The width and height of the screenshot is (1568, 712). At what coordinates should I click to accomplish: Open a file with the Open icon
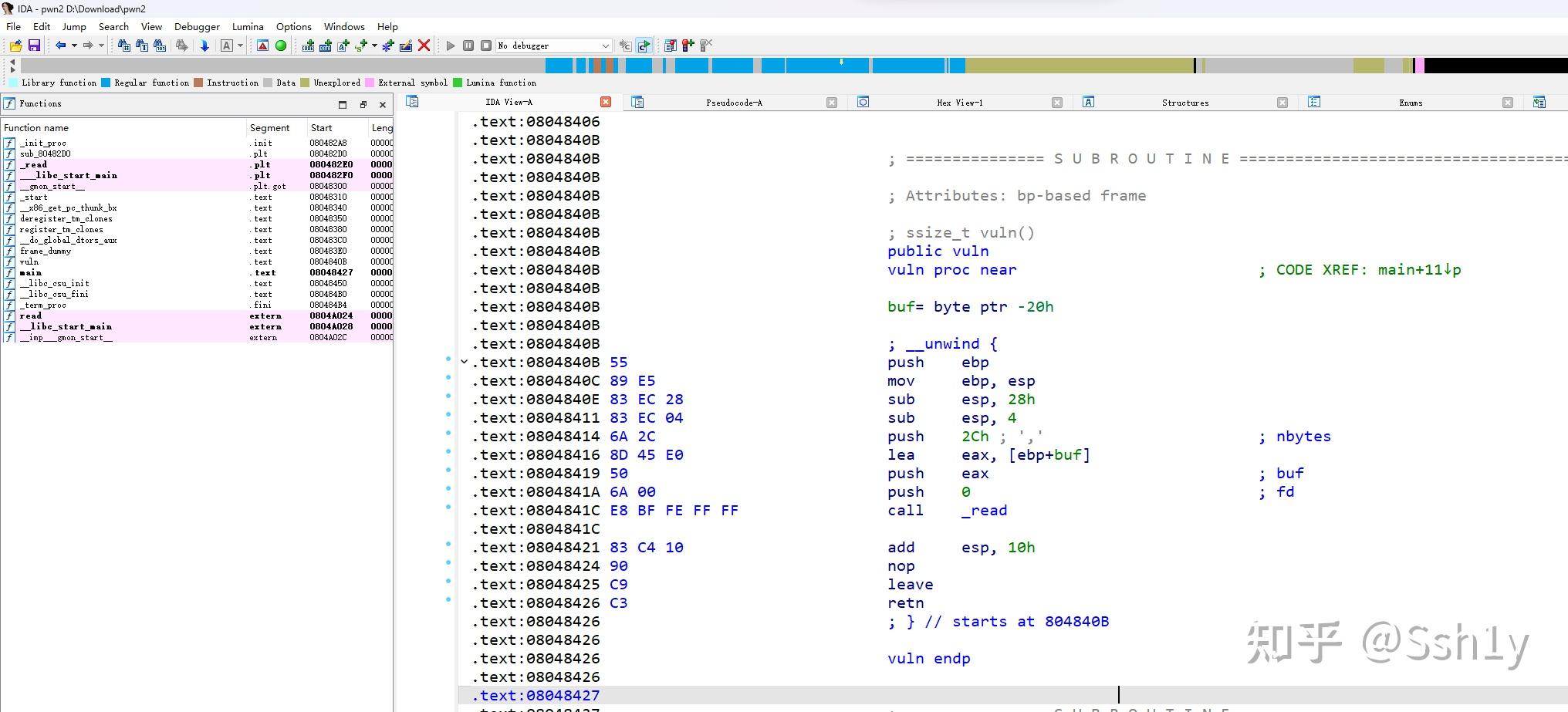pos(15,46)
